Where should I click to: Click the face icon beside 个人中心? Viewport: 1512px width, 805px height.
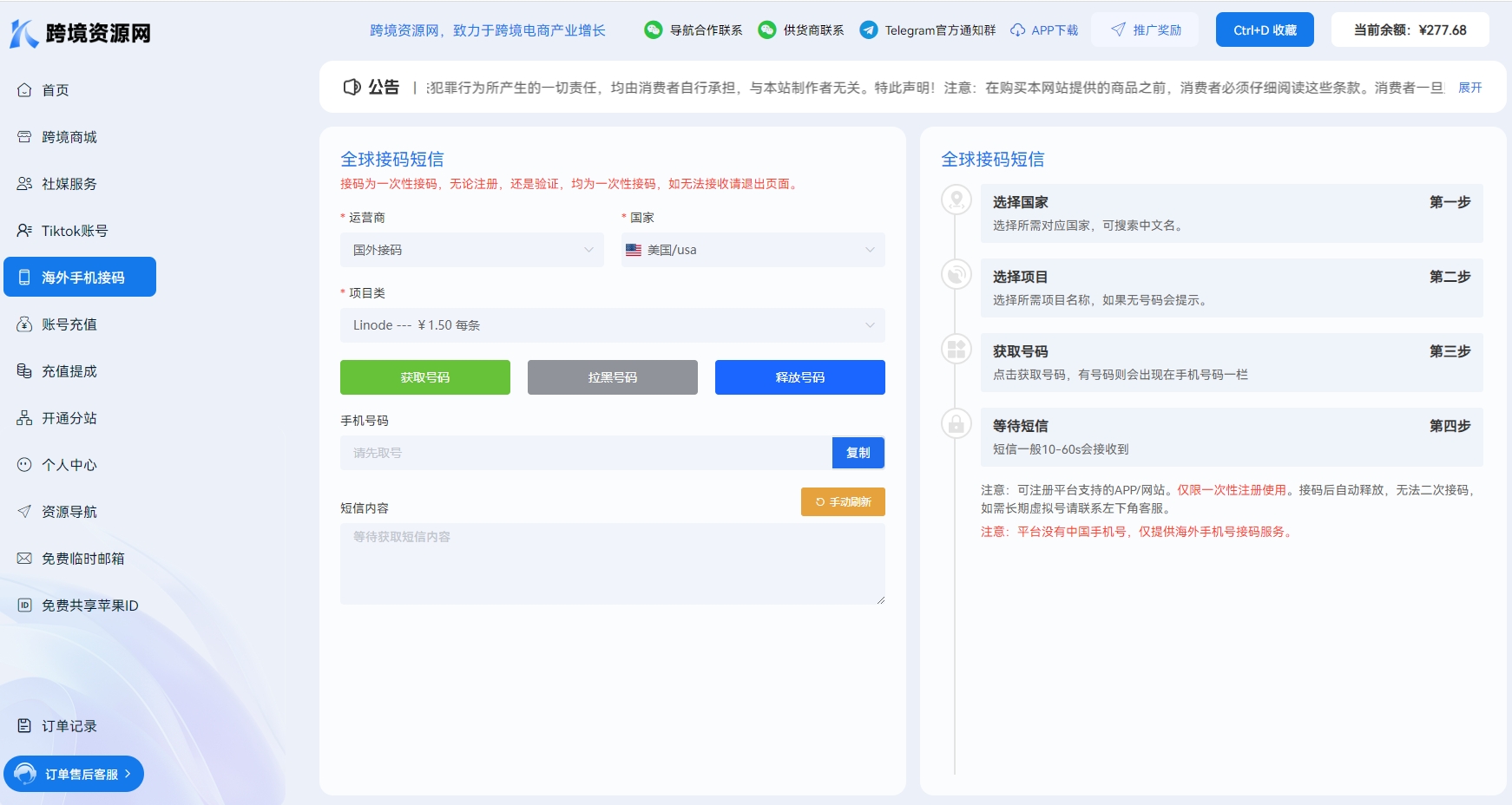(24, 465)
